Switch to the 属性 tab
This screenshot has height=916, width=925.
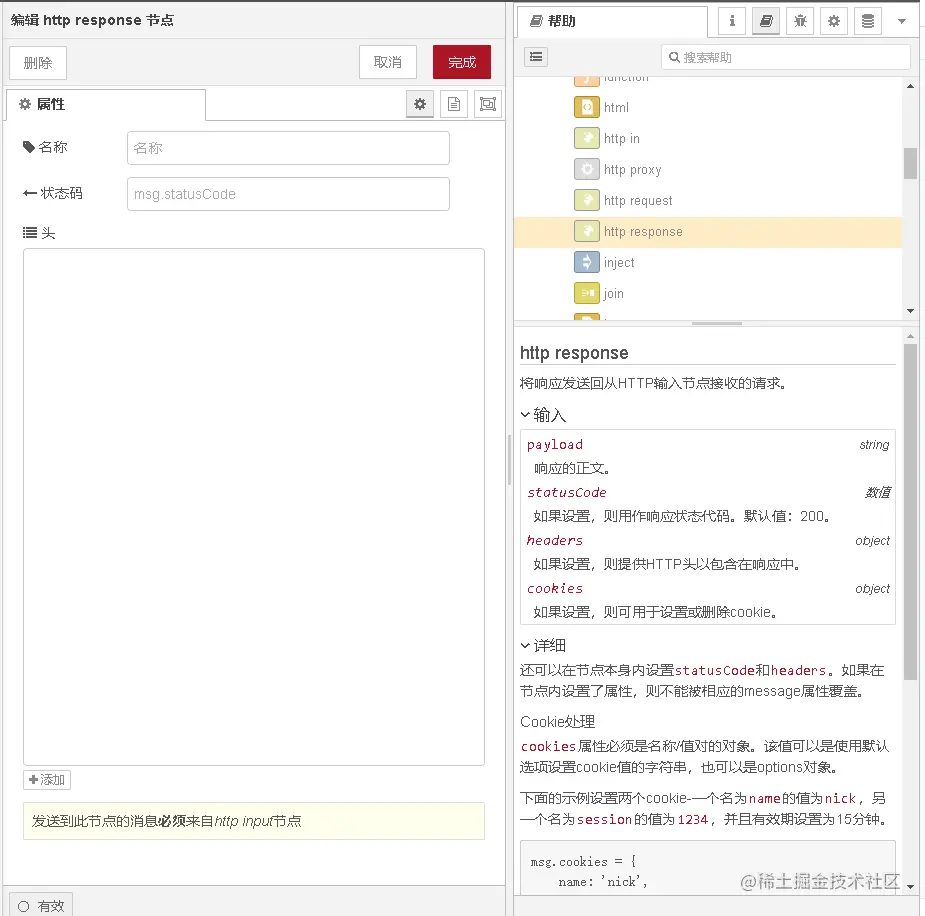106,104
